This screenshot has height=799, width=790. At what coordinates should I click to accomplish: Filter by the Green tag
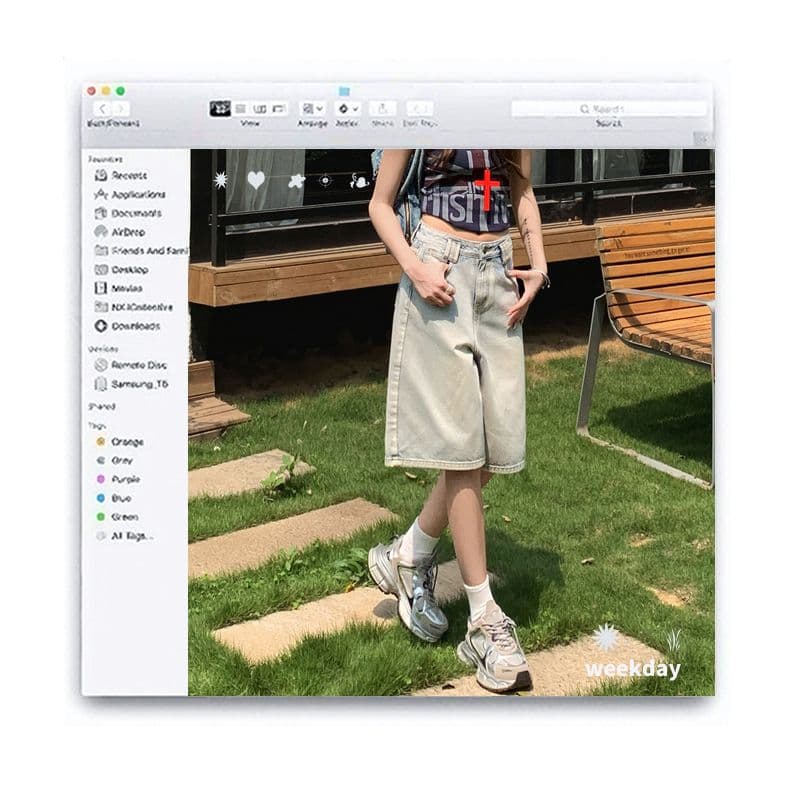pyautogui.click(x=118, y=517)
